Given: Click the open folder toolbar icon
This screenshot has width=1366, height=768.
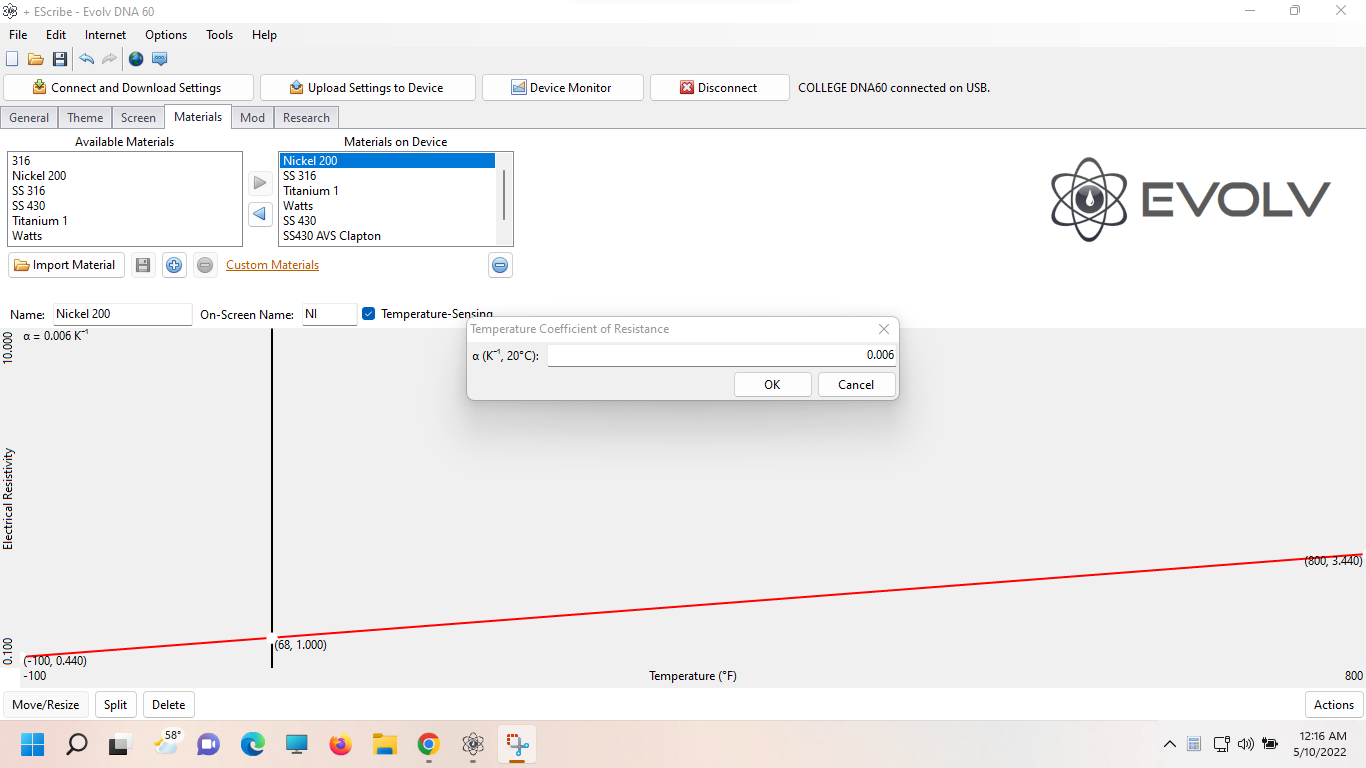Looking at the screenshot, I should pyautogui.click(x=36, y=59).
